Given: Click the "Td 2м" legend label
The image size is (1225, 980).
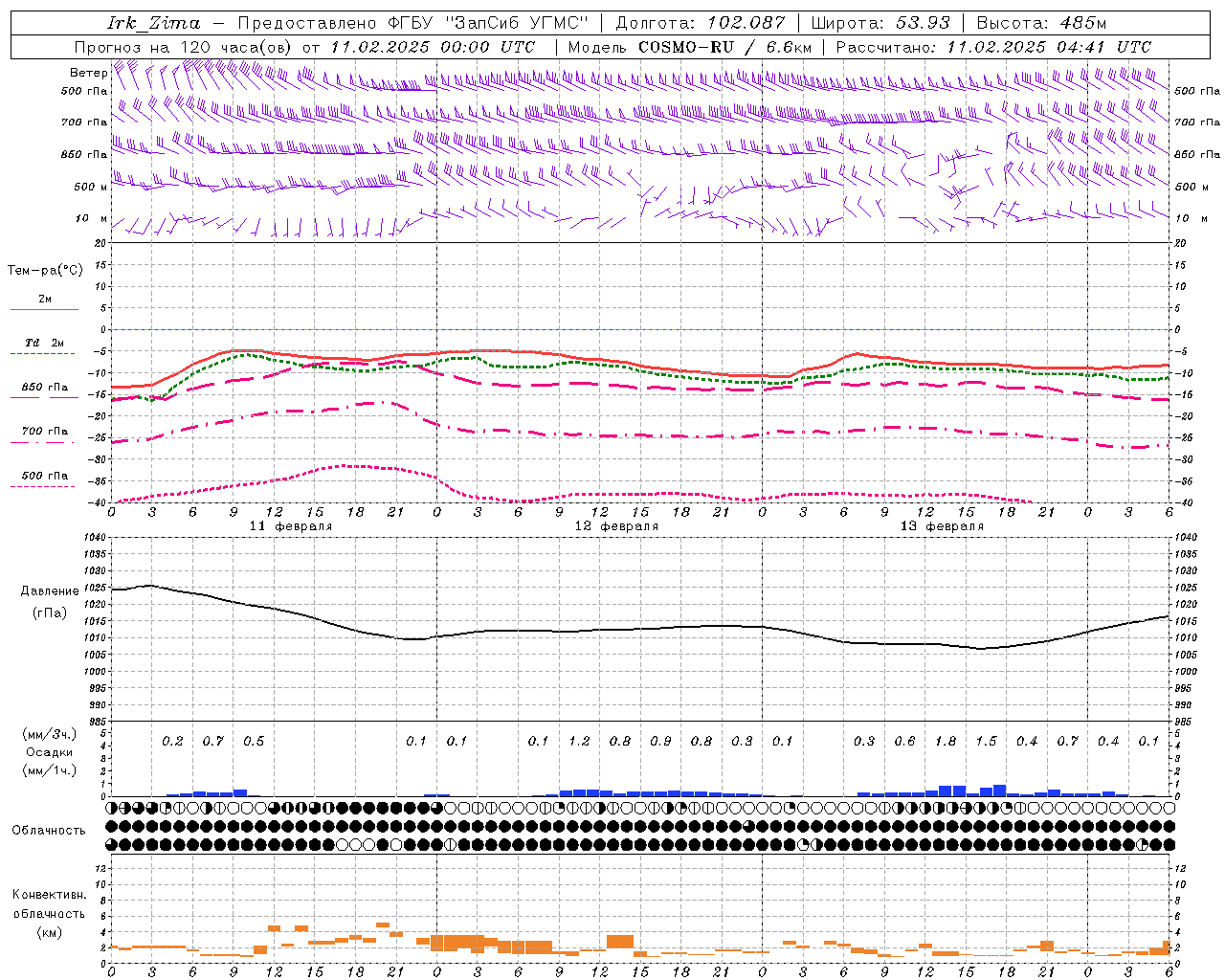Looking at the screenshot, I should pyautogui.click(x=45, y=343).
